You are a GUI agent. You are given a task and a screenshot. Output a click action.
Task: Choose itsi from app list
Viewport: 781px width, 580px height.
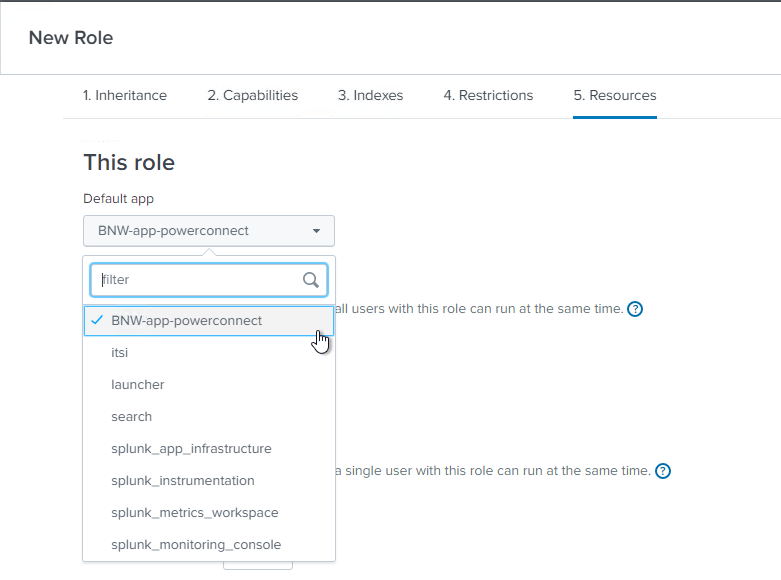click(120, 353)
